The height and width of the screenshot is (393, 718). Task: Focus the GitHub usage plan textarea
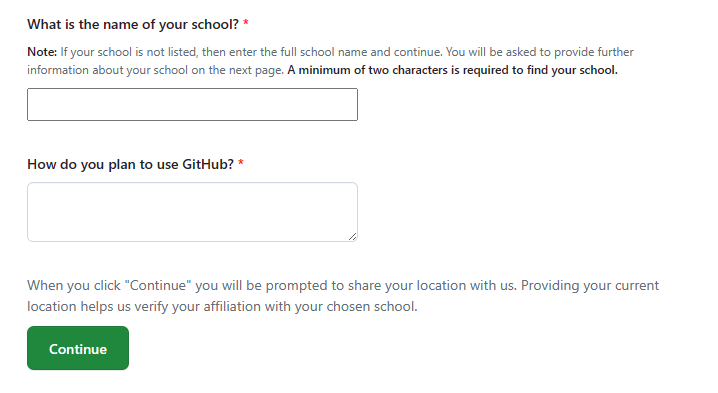[x=192, y=212]
